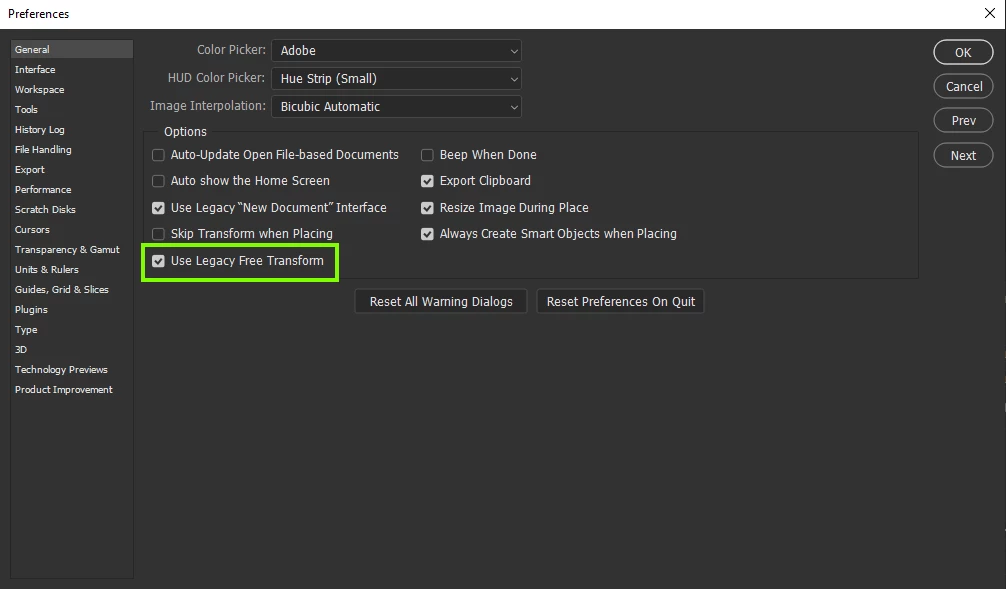
Task: Uncheck Always Create Smart Objects when Placing
Action: click(x=427, y=234)
